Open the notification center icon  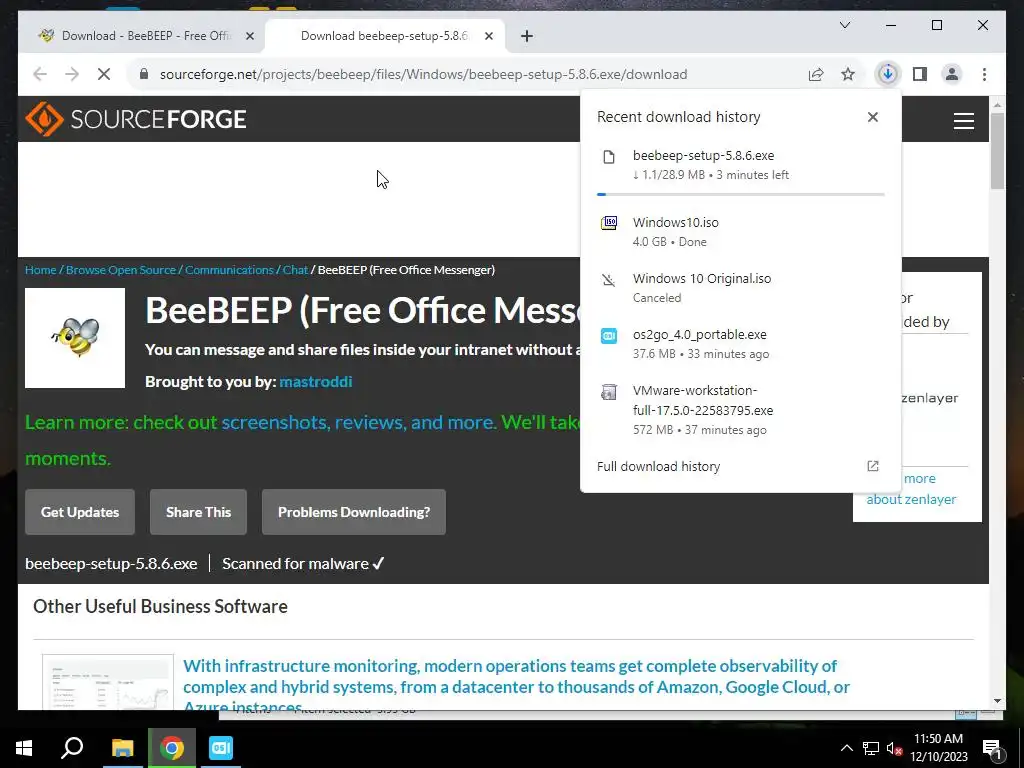coord(993,748)
